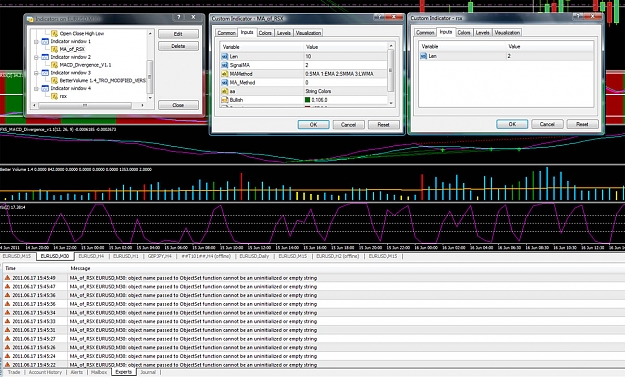Collapse the Indicator window 4 tree node
This screenshot has height=377, width=625.
tap(36, 88)
